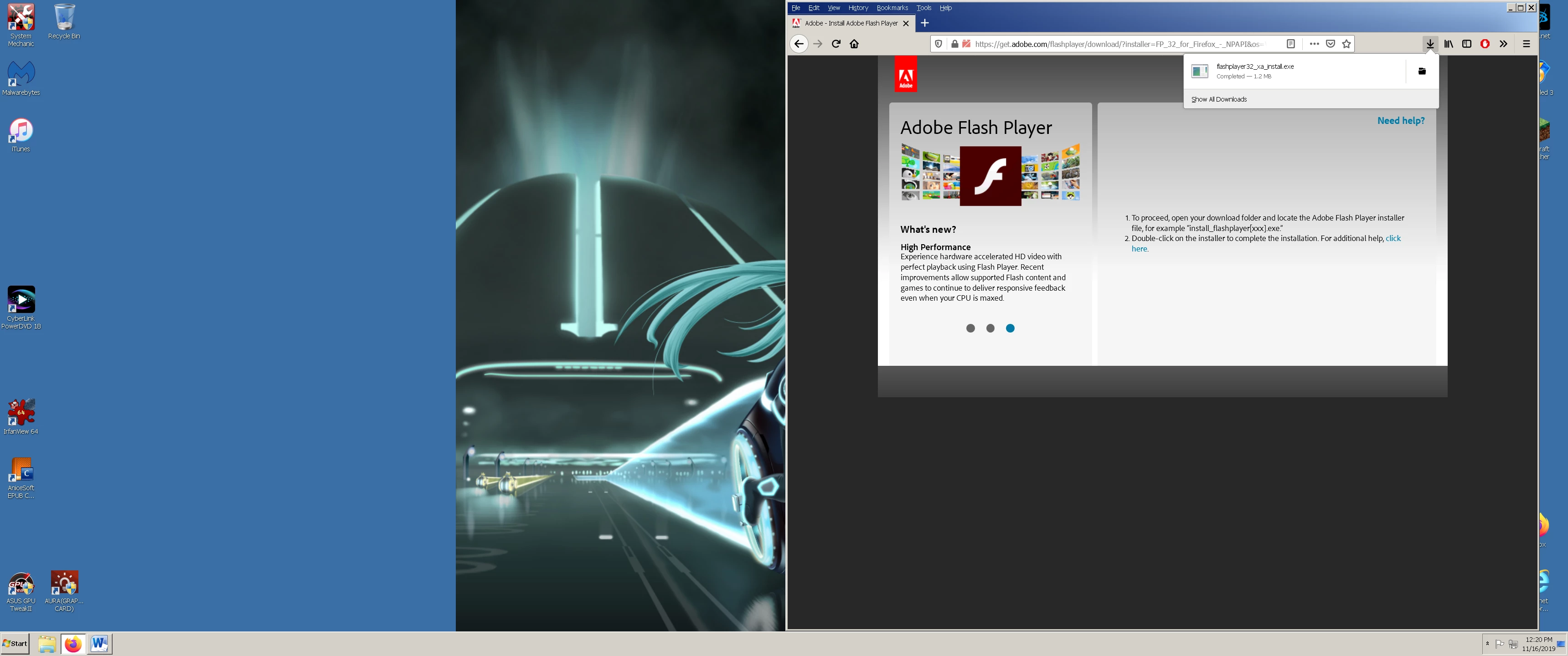This screenshot has height=656, width=1568.
Task: Open the Firefox hamburger menu
Action: (1526, 44)
